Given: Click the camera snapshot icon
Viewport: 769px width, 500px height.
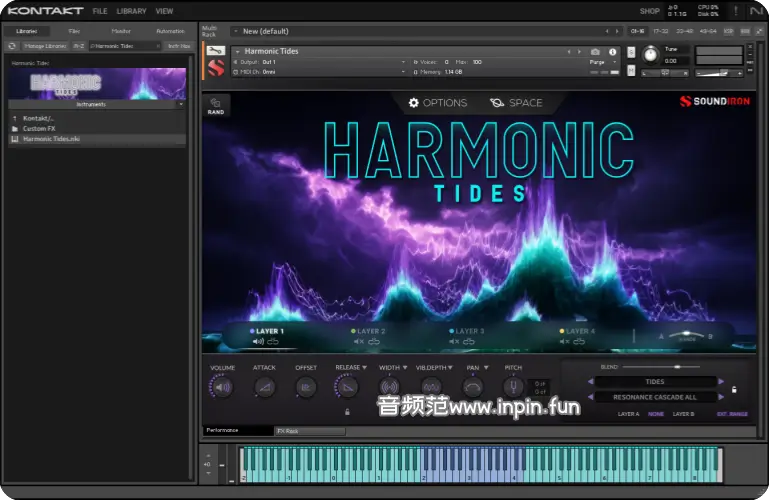Looking at the screenshot, I should point(596,51).
